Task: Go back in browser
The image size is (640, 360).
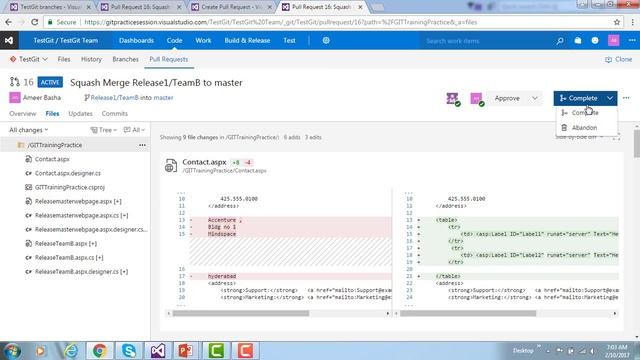Action: click(9, 22)
